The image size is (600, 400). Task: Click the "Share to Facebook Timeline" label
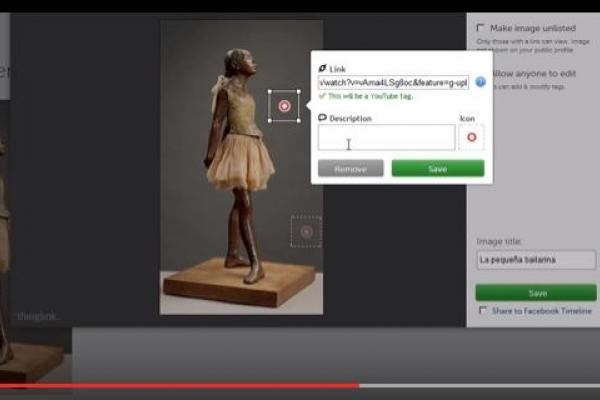pos(541,311)
